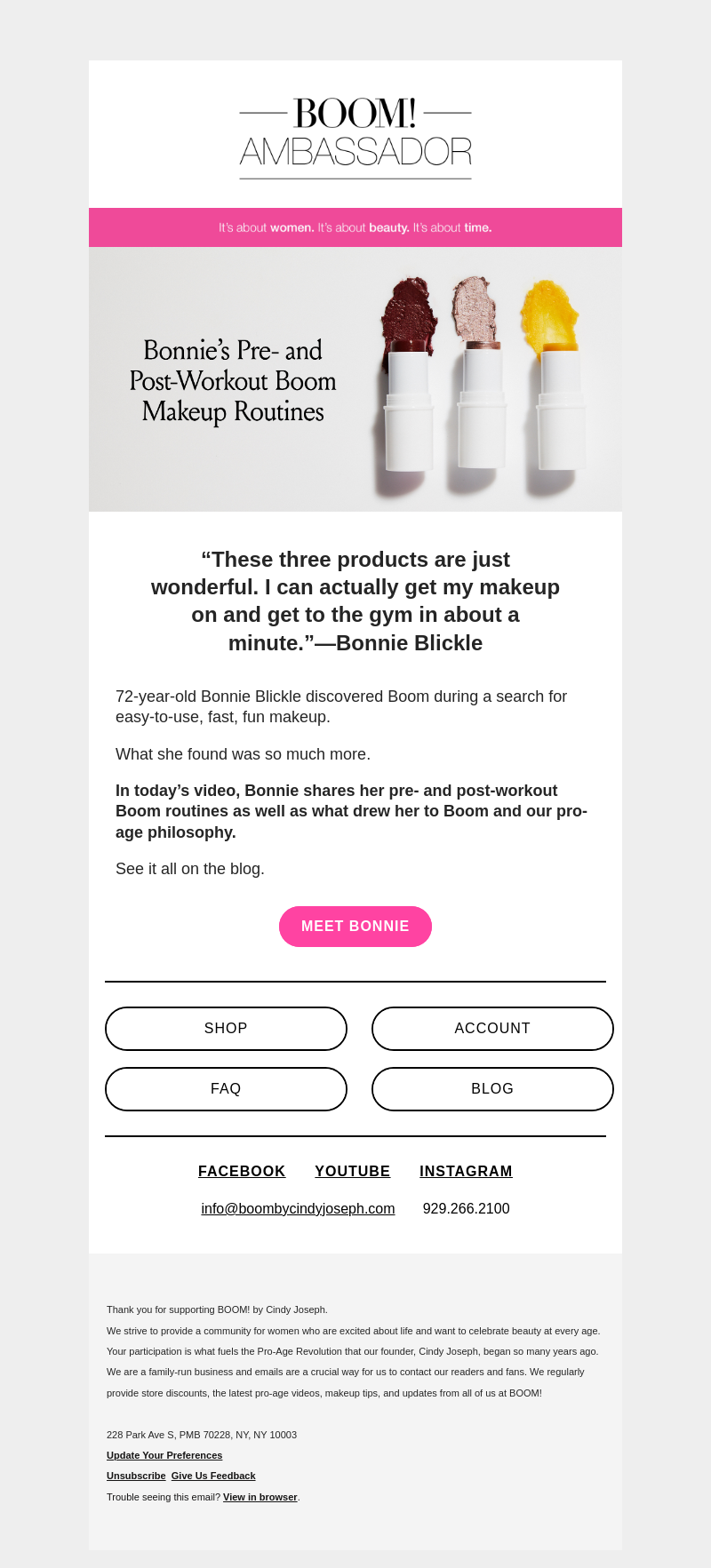The height and width of the screenshot is (1568, 711).
Task: Click the MEET BONNIE button
Action: (x=355, y=927)
